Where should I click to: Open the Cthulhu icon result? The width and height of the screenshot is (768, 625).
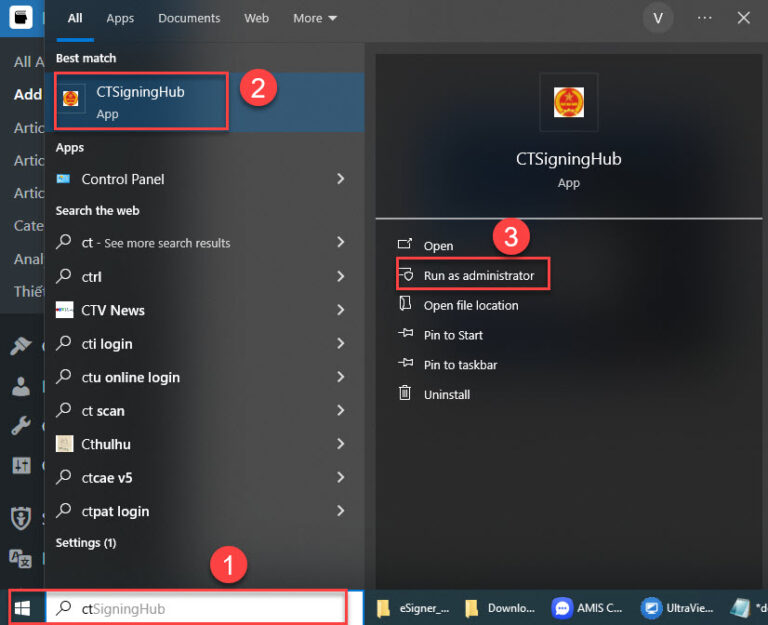click(x=64, y=444)
